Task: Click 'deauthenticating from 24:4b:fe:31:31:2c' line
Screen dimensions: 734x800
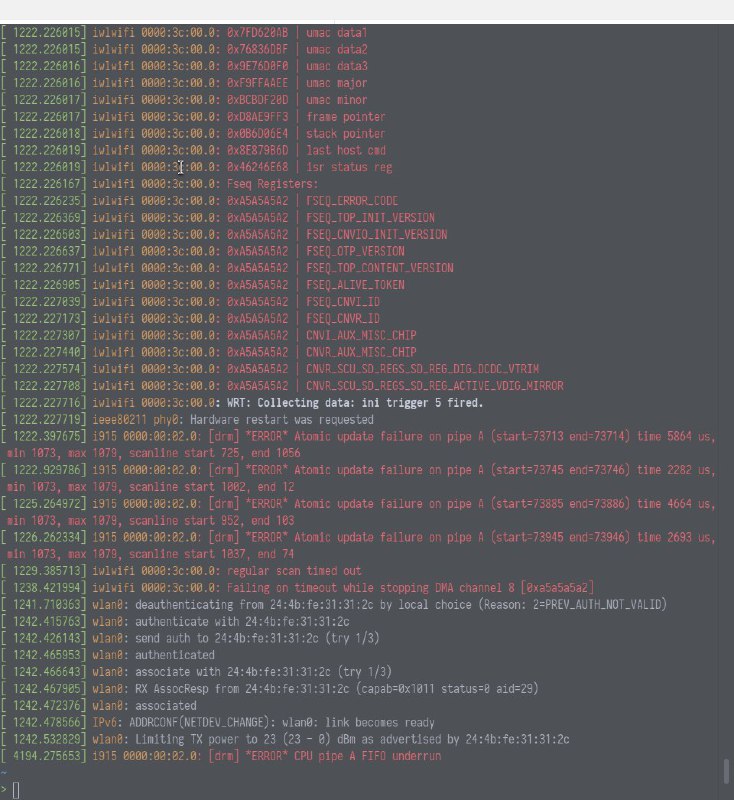Action: pos(334,605)
